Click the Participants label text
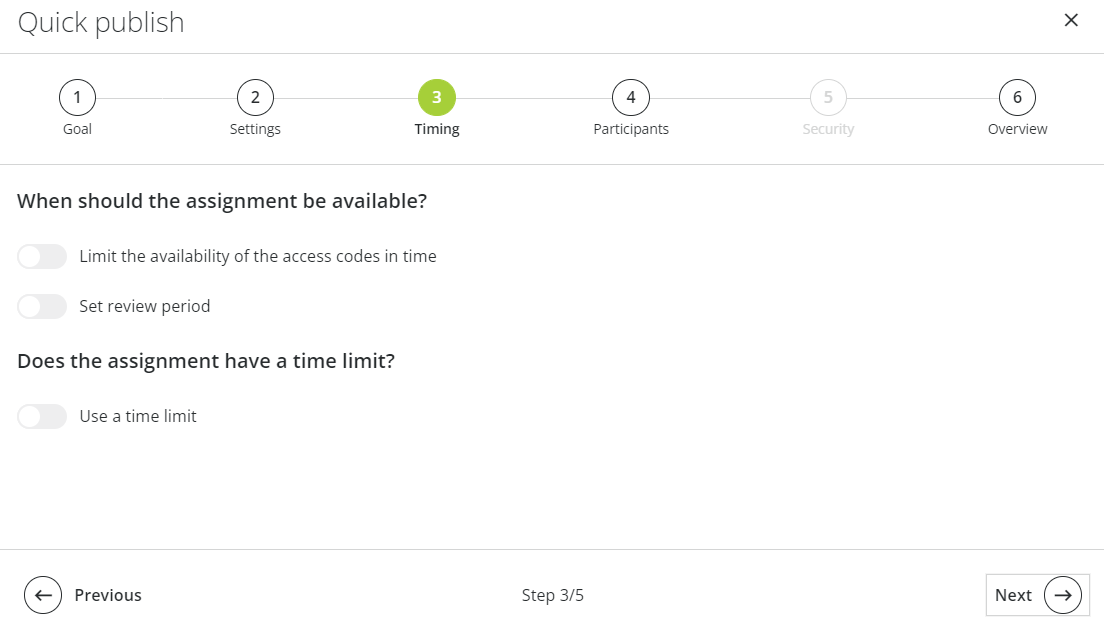 coord(630,128)
